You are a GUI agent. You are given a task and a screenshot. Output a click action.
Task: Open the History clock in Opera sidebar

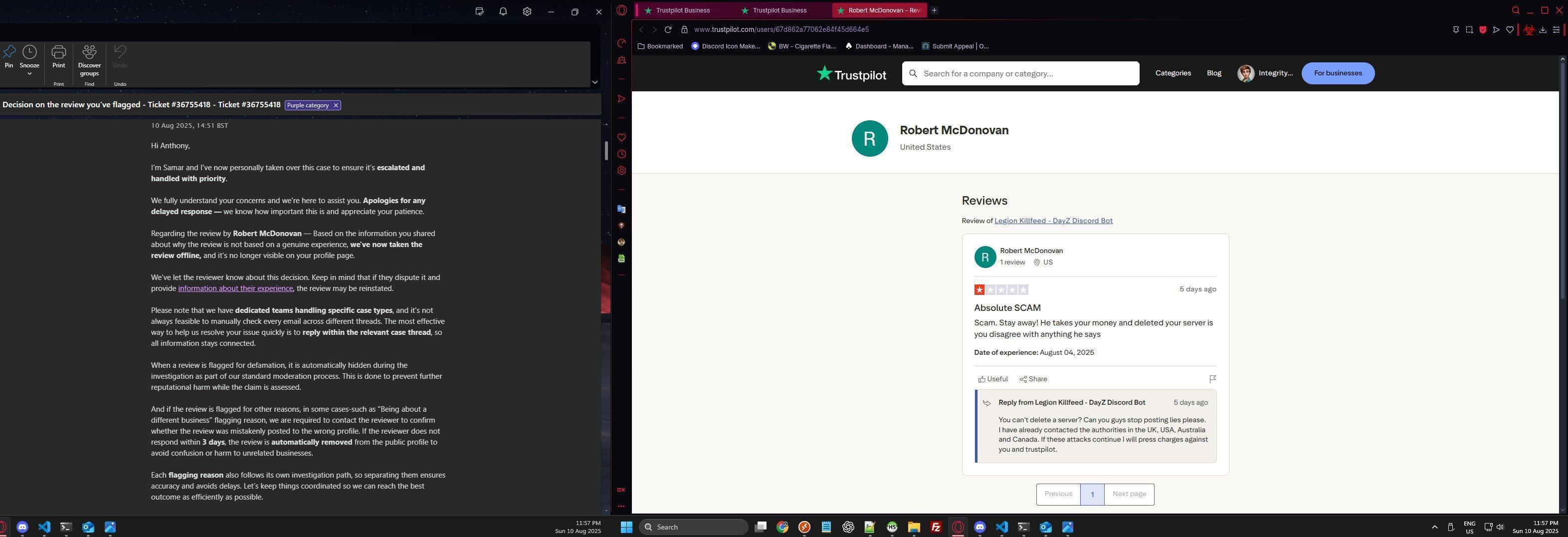click(621, 155)
